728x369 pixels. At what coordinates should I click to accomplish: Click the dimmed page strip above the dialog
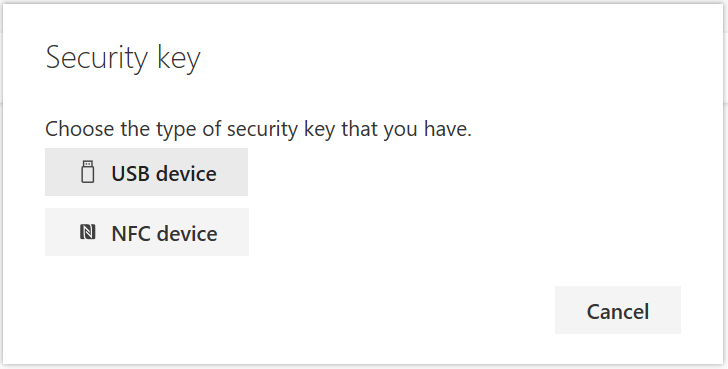coord(364,1)
